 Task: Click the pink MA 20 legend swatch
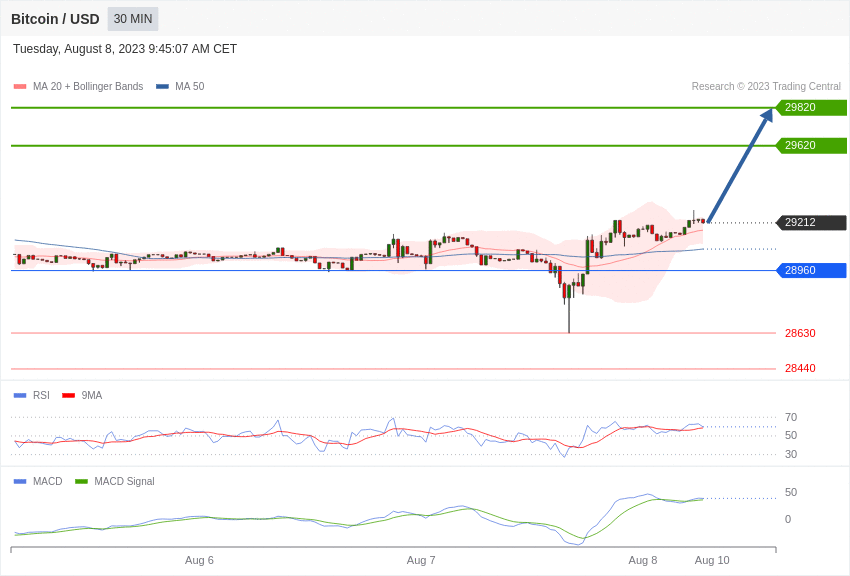20,87
